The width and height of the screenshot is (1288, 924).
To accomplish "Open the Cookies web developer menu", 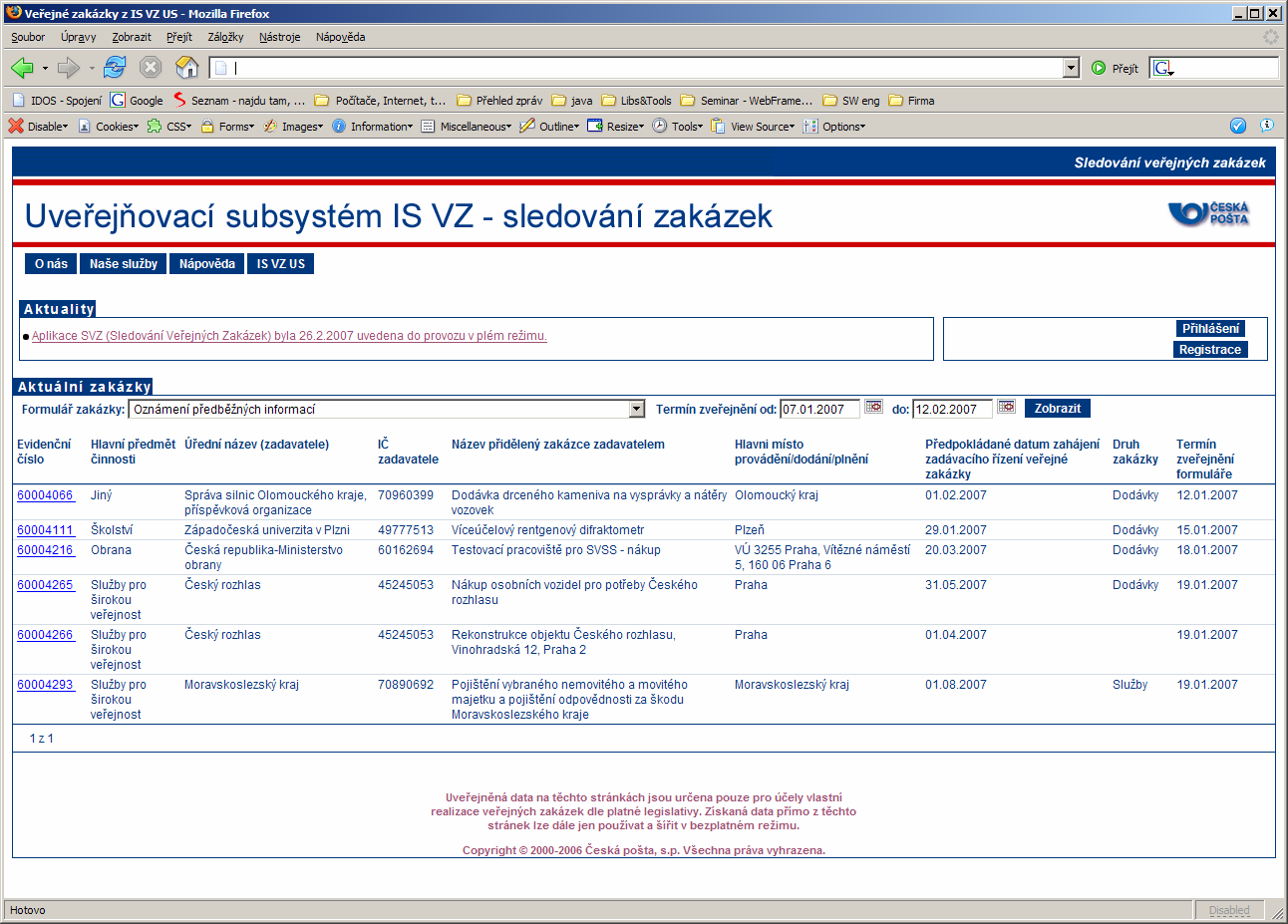I will 108,127.
